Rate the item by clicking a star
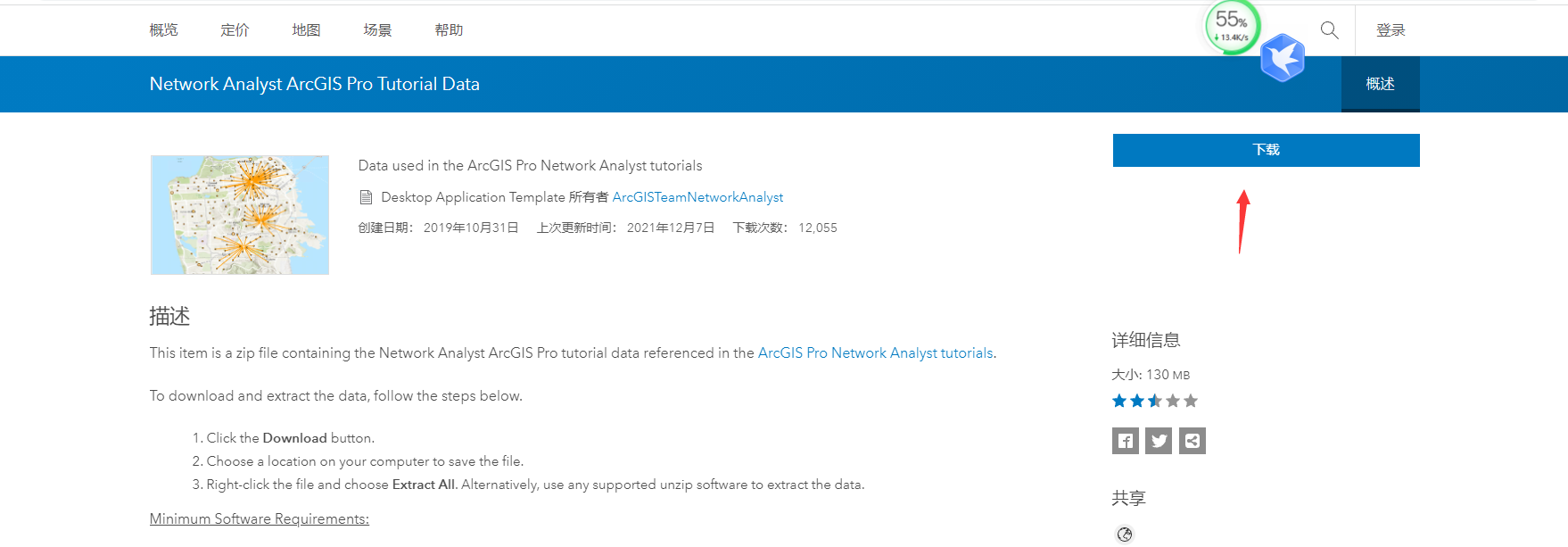Image resolution: width=1568 pixels, height=547 pixels. (x=1154, y=401)
